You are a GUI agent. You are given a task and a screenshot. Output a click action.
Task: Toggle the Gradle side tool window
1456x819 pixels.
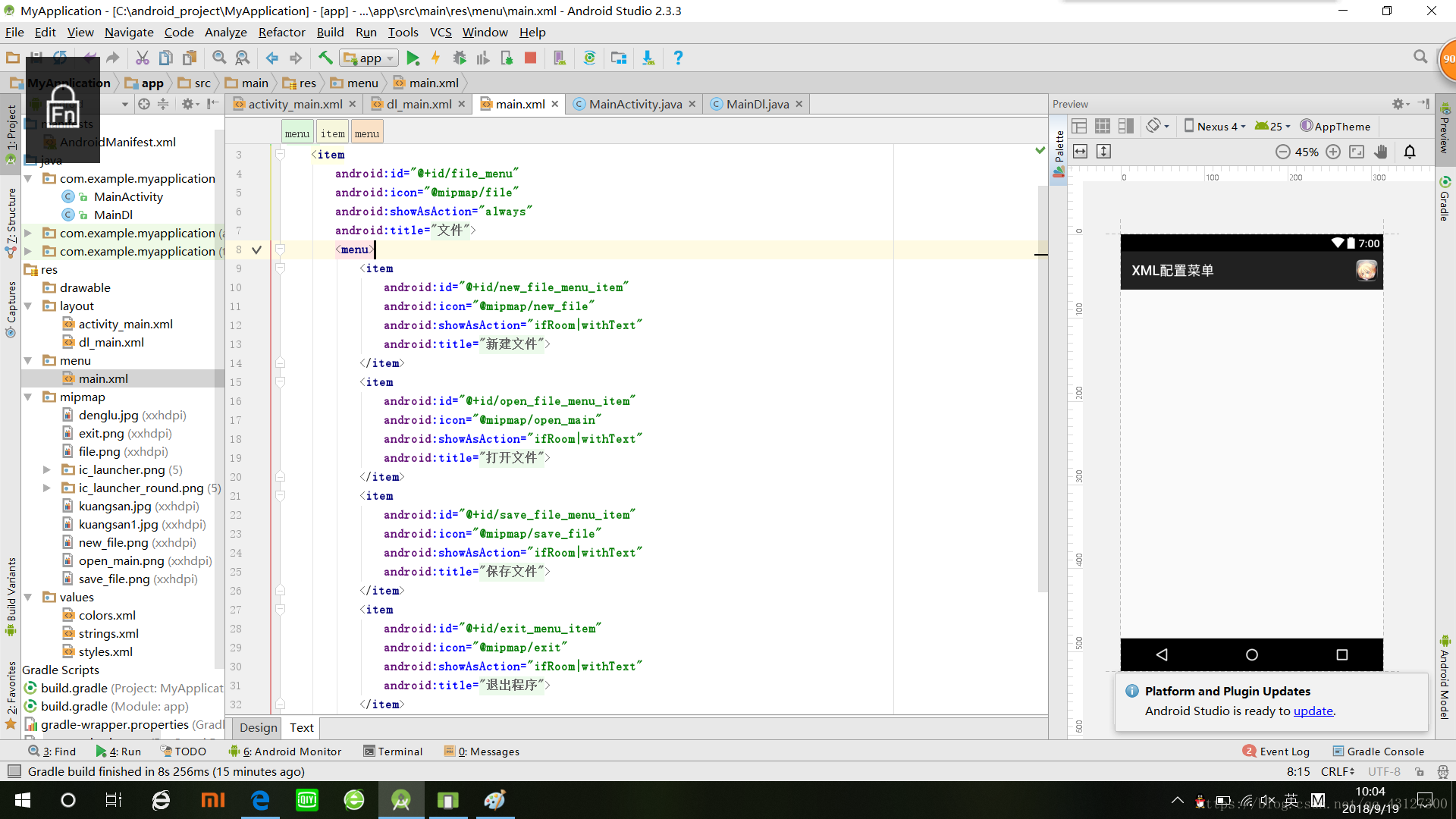[1445, 199]
